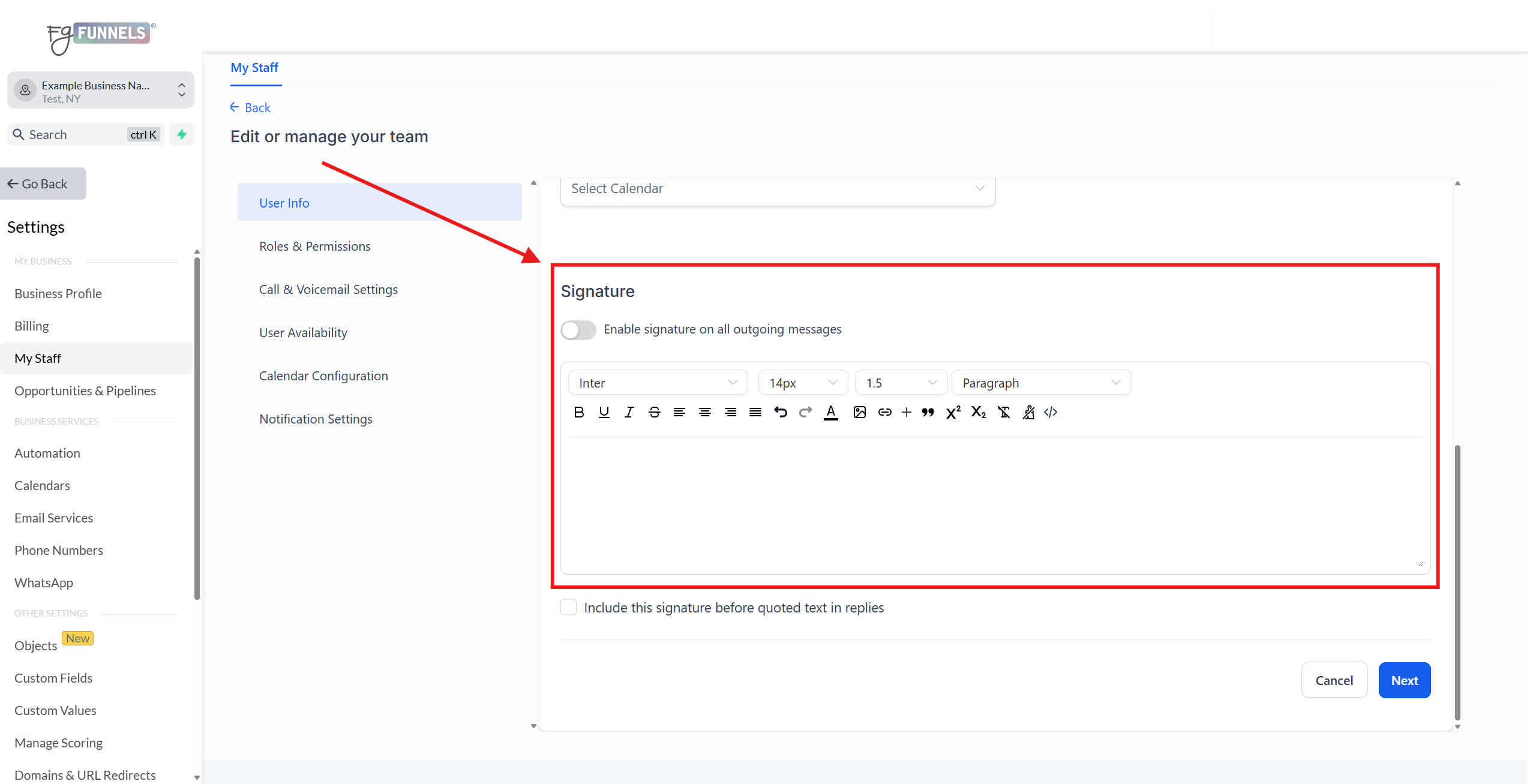Insert an image into signature

pos(859,412)
